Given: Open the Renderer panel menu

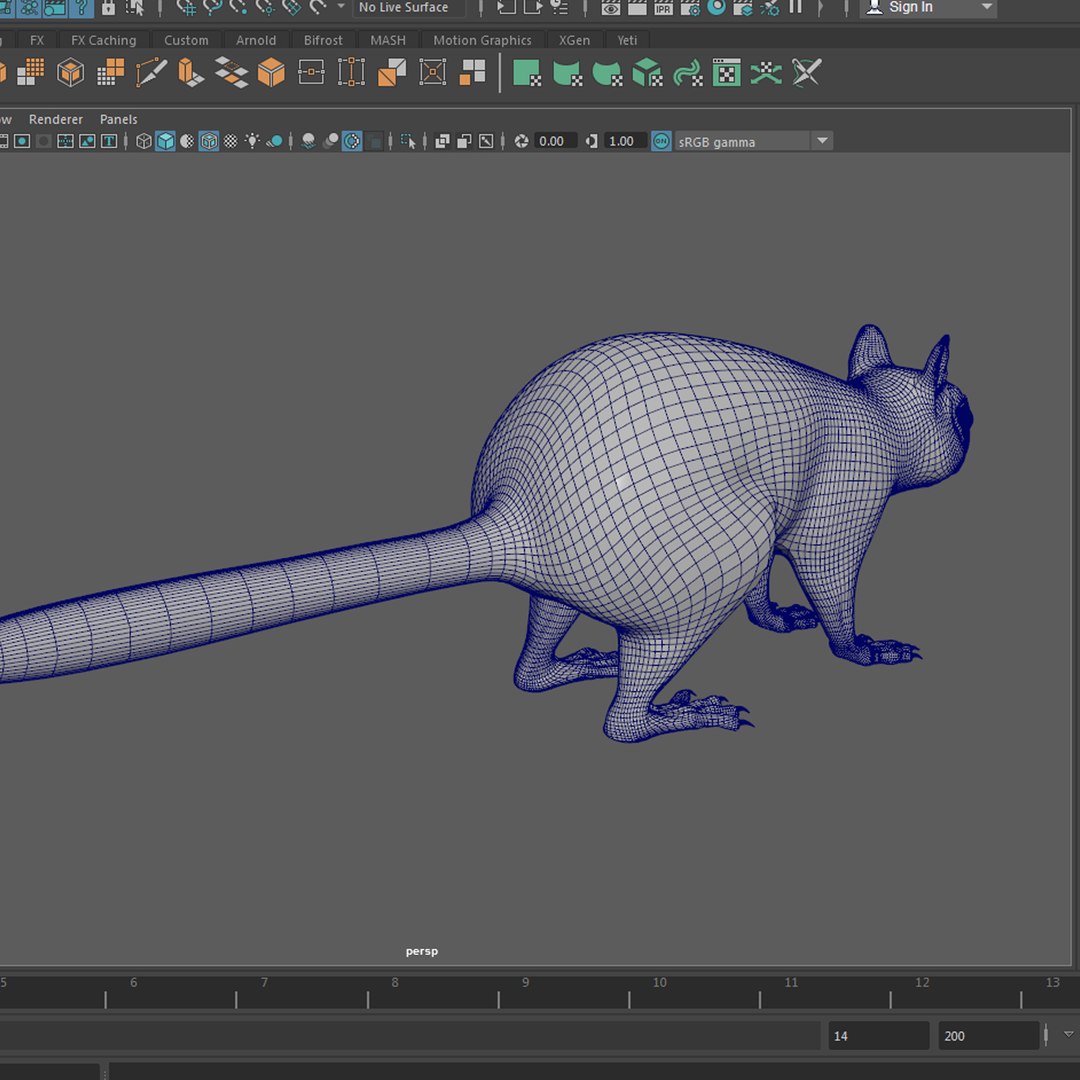Looking at the screenshot, I should tap(56, 119).
